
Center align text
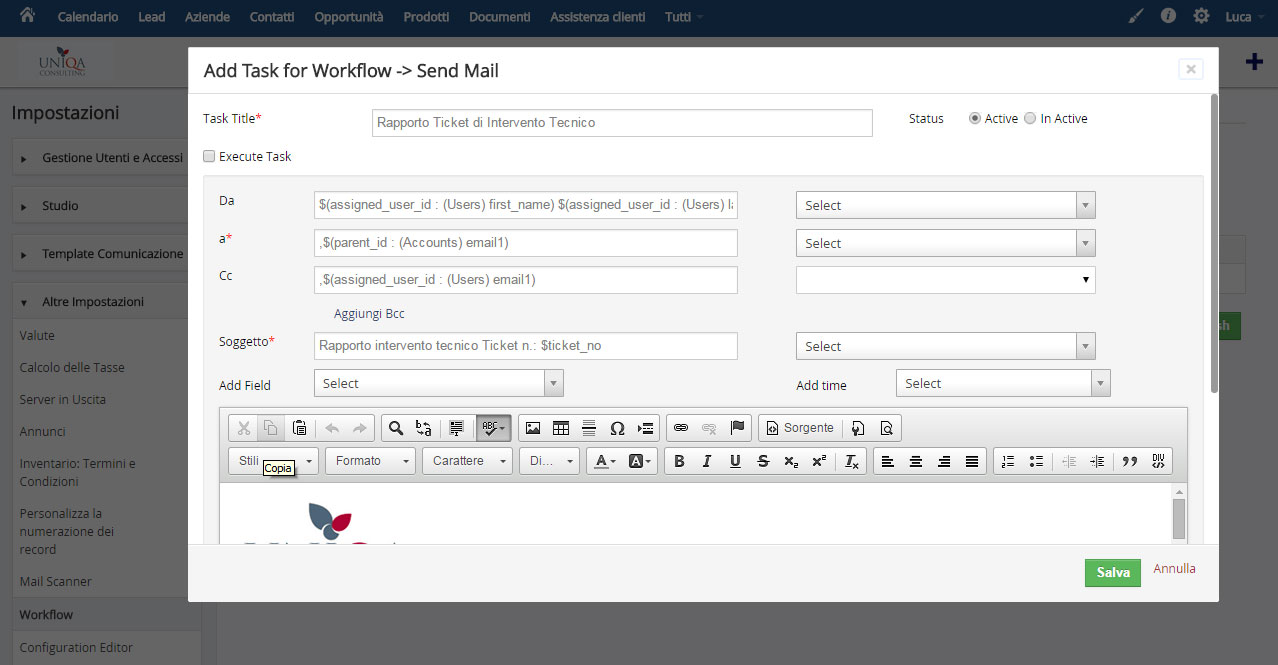(x=916, y=461)
